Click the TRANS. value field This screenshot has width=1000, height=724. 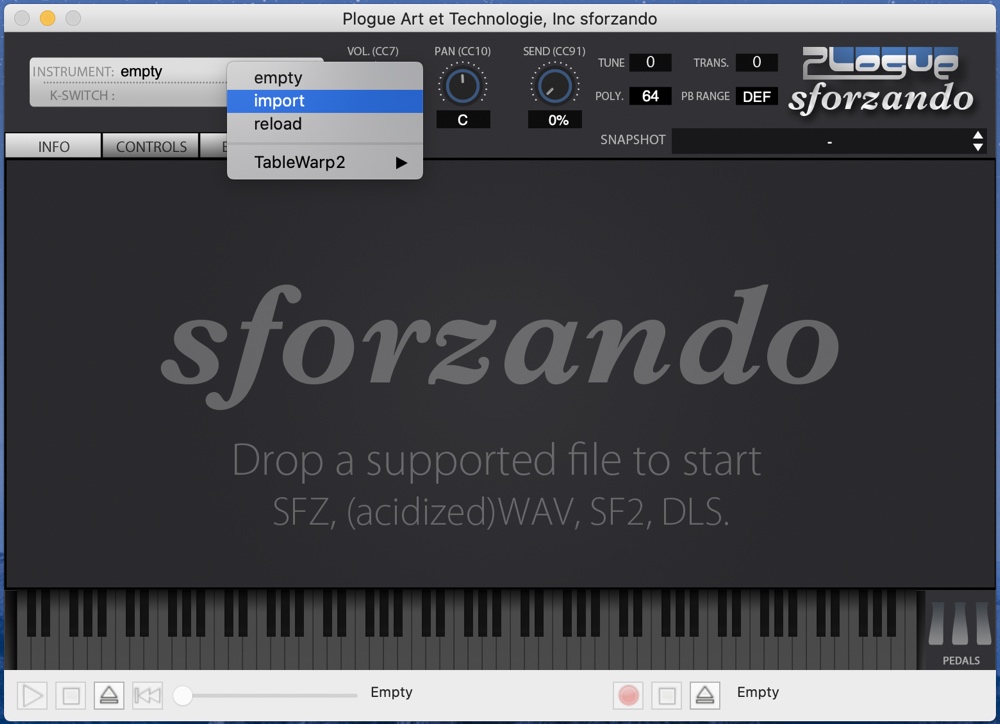pos(756,62)
